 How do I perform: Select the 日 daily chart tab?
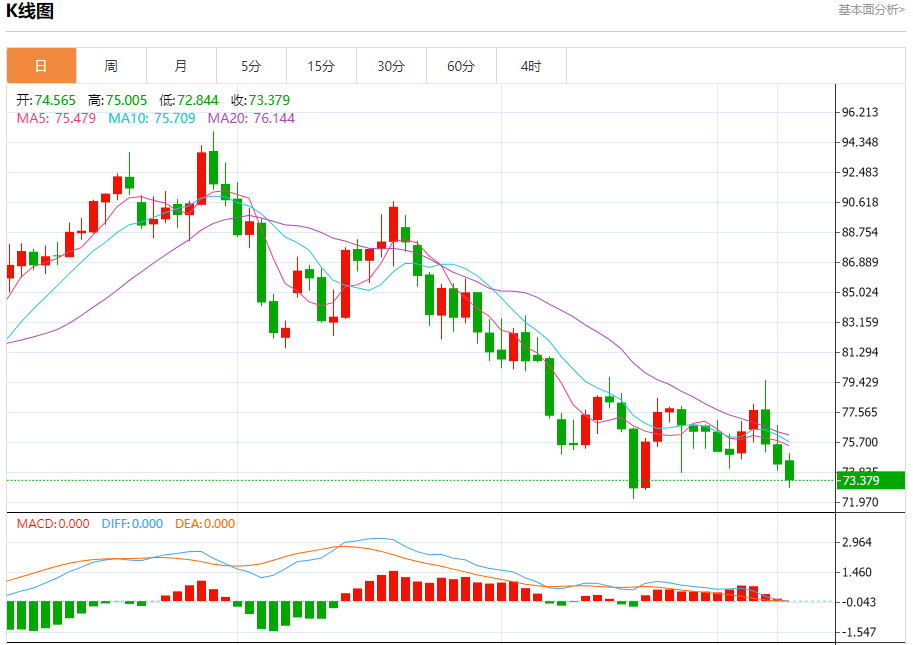[41, 66]
